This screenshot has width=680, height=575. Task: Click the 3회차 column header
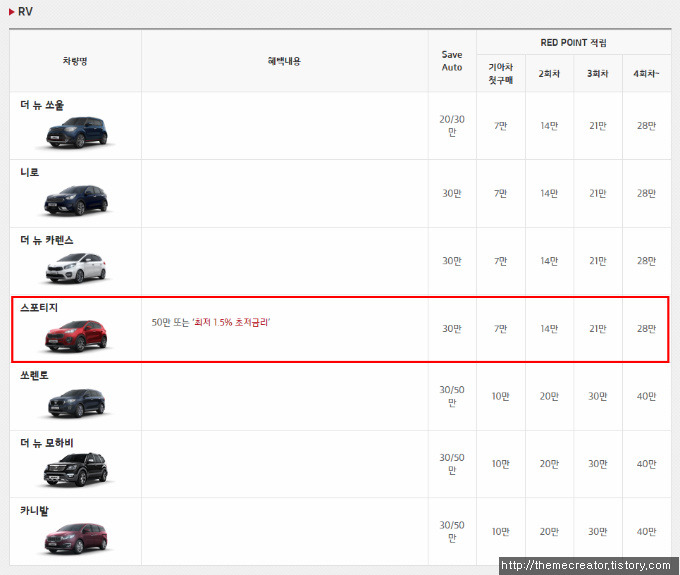[x=598, y=74]
